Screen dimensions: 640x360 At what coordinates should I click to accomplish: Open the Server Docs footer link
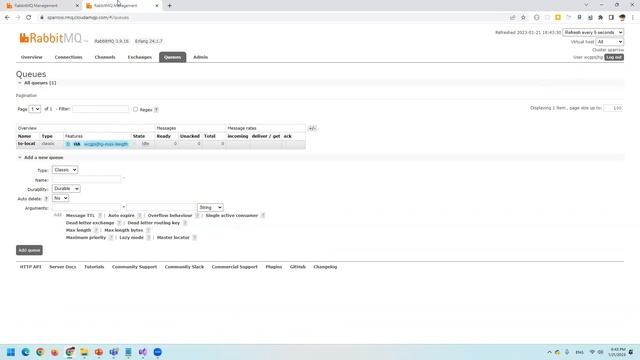63,267
